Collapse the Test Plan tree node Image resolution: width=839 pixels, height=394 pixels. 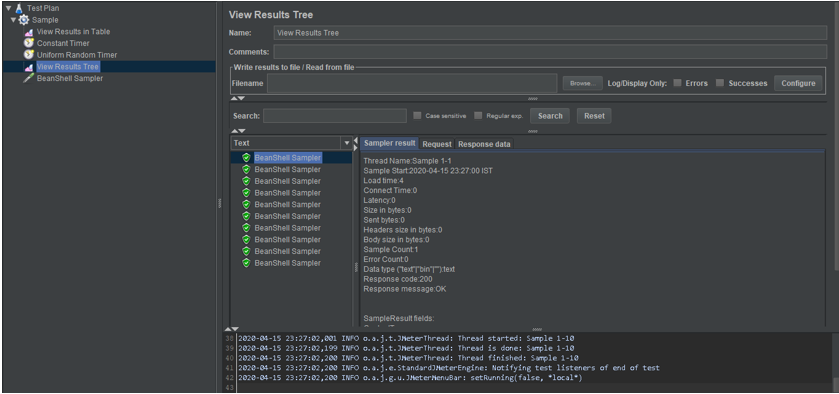[x=8, y=9]
